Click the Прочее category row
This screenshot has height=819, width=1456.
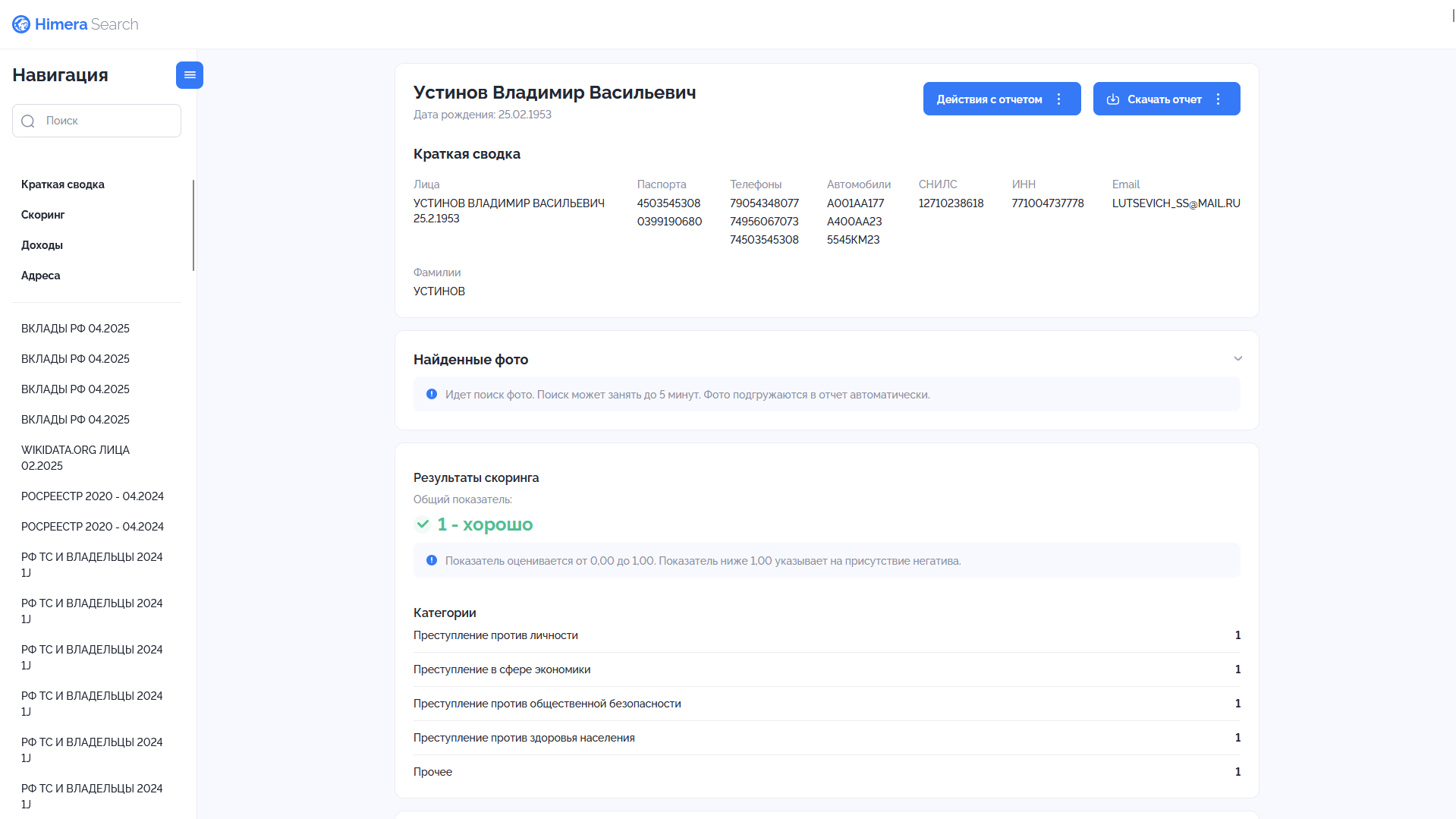[827, 772]
